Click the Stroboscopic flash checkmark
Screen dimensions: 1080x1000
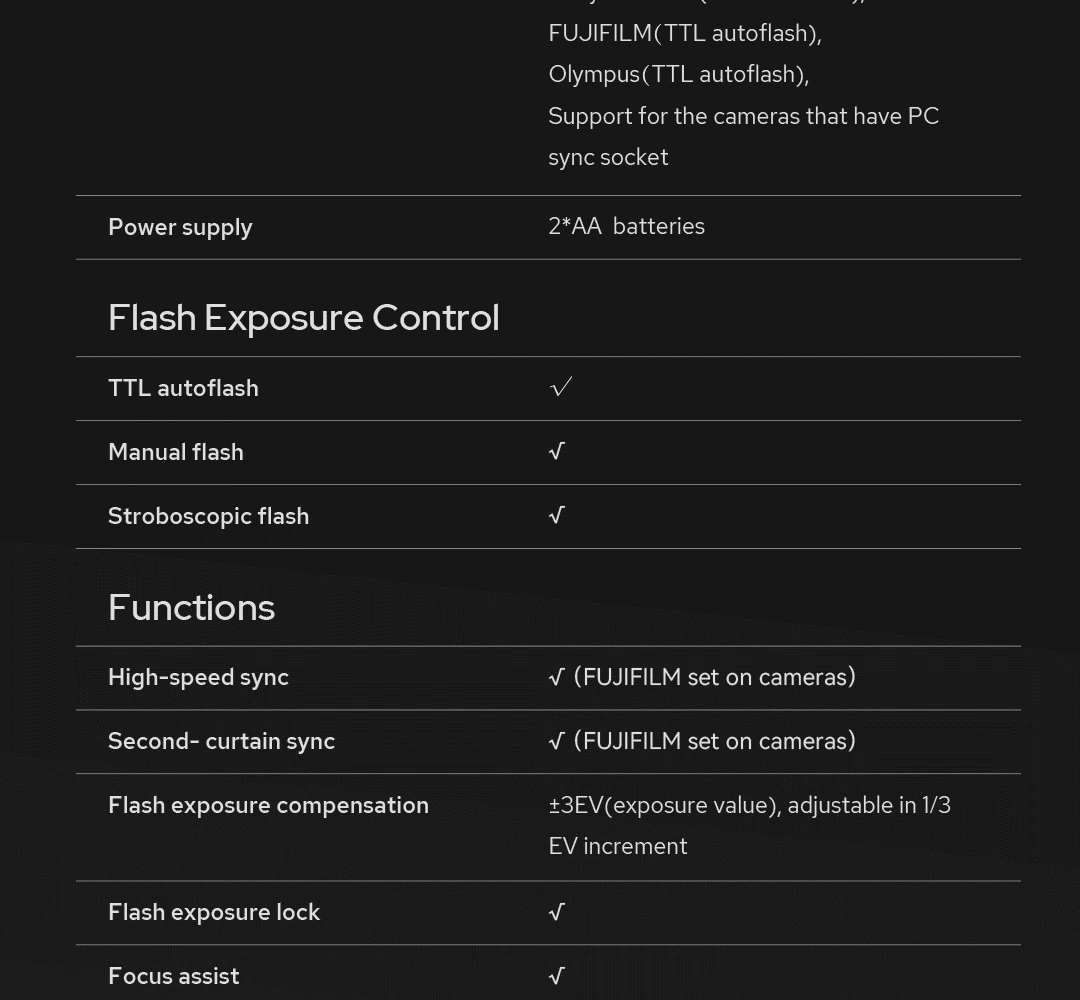point(557,516)
